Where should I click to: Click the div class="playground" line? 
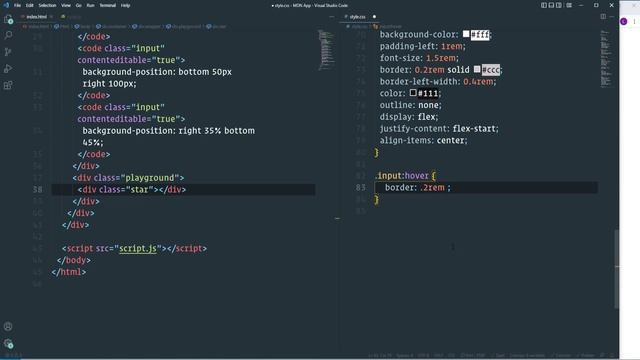point(128,178)
